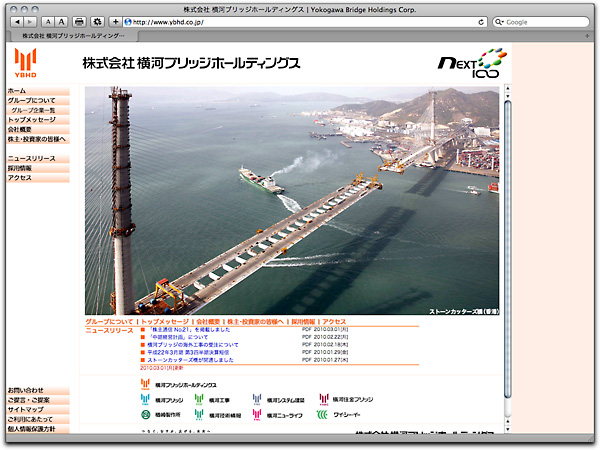Click the browser Back arrow button
This screenshot has width=600, height=450.
20,21
